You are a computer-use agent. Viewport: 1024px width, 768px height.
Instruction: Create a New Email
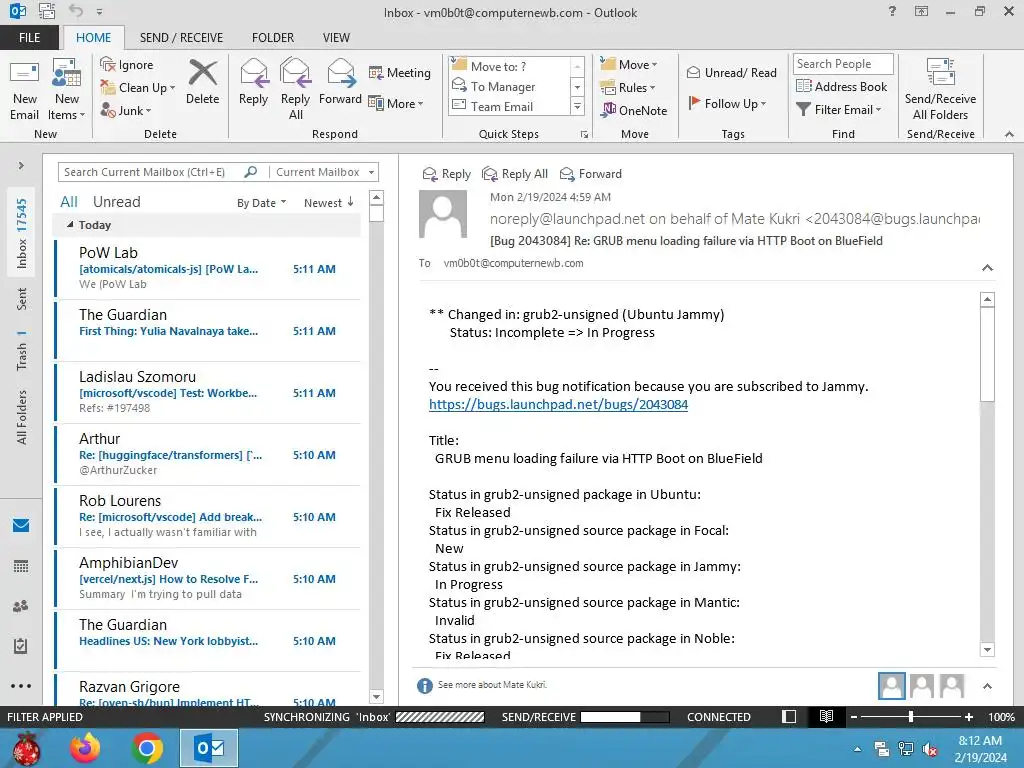pos(24,90)
